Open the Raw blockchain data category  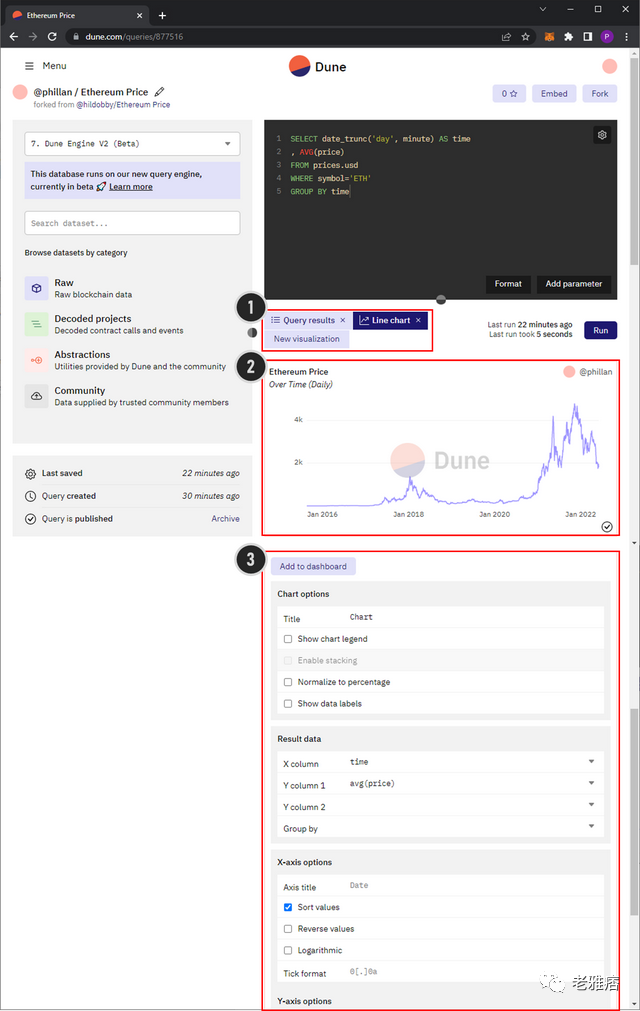coord(93,289)
